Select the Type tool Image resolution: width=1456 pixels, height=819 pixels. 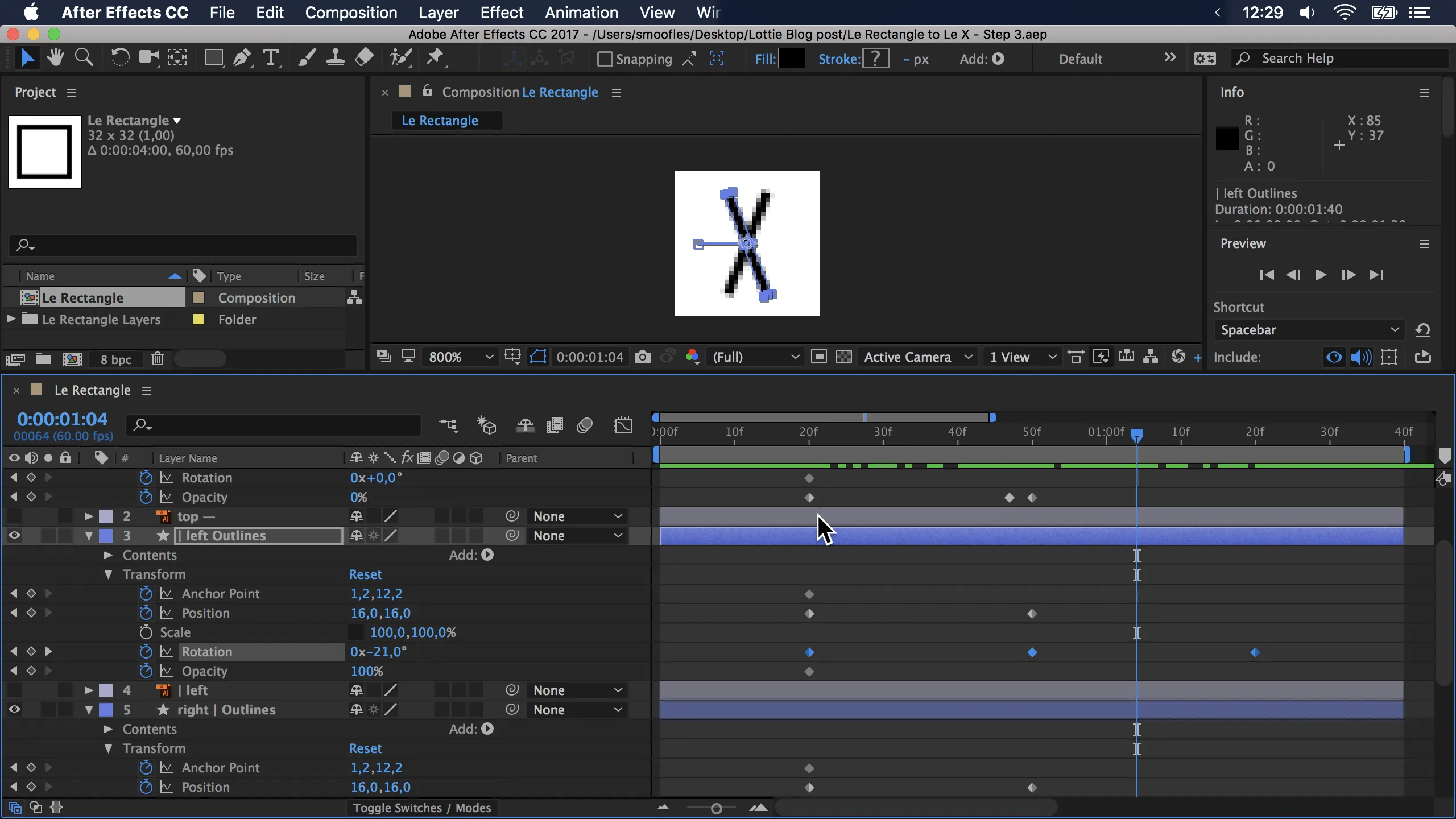[271, 58]
